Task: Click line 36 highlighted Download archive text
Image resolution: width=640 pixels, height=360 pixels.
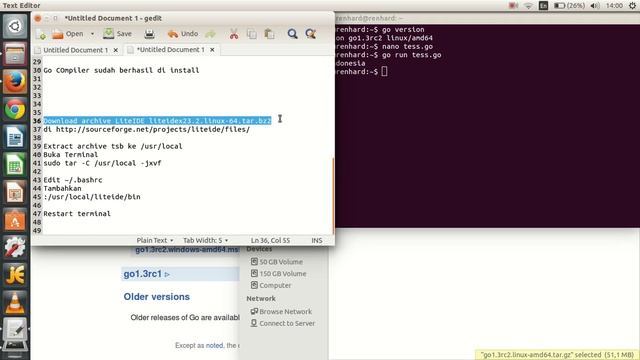Action: [157, 121]
